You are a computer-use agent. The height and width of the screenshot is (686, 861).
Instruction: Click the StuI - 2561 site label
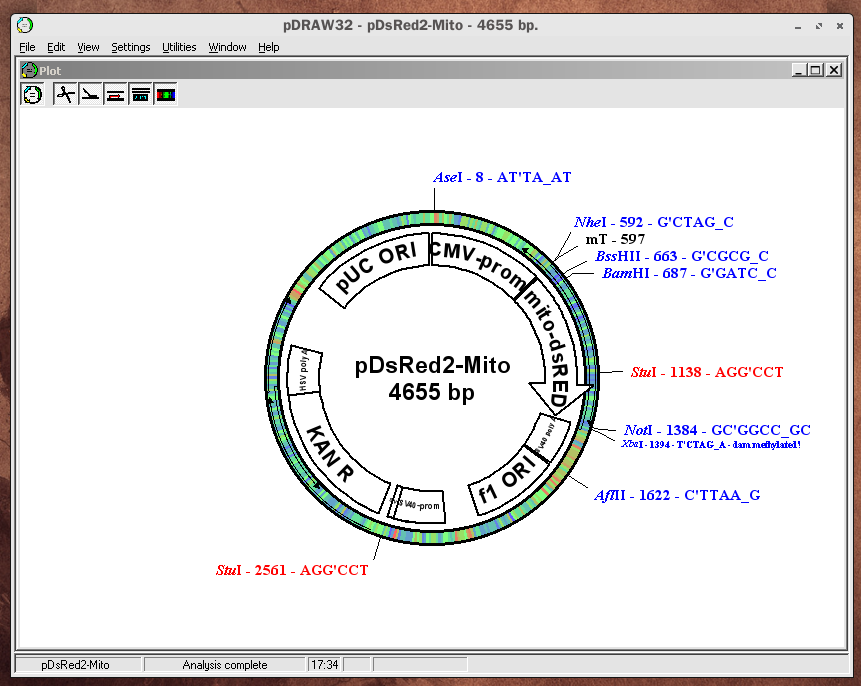tap(292, 571)
